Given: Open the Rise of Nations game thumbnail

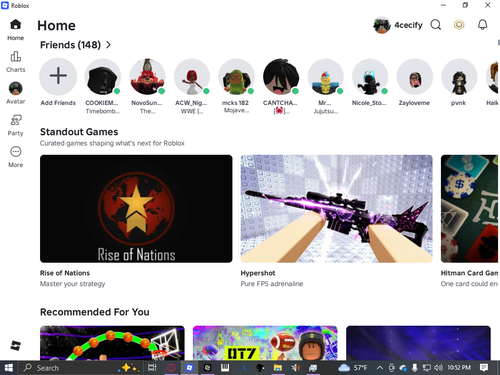Looking at the screenshot, I should 136,209.
